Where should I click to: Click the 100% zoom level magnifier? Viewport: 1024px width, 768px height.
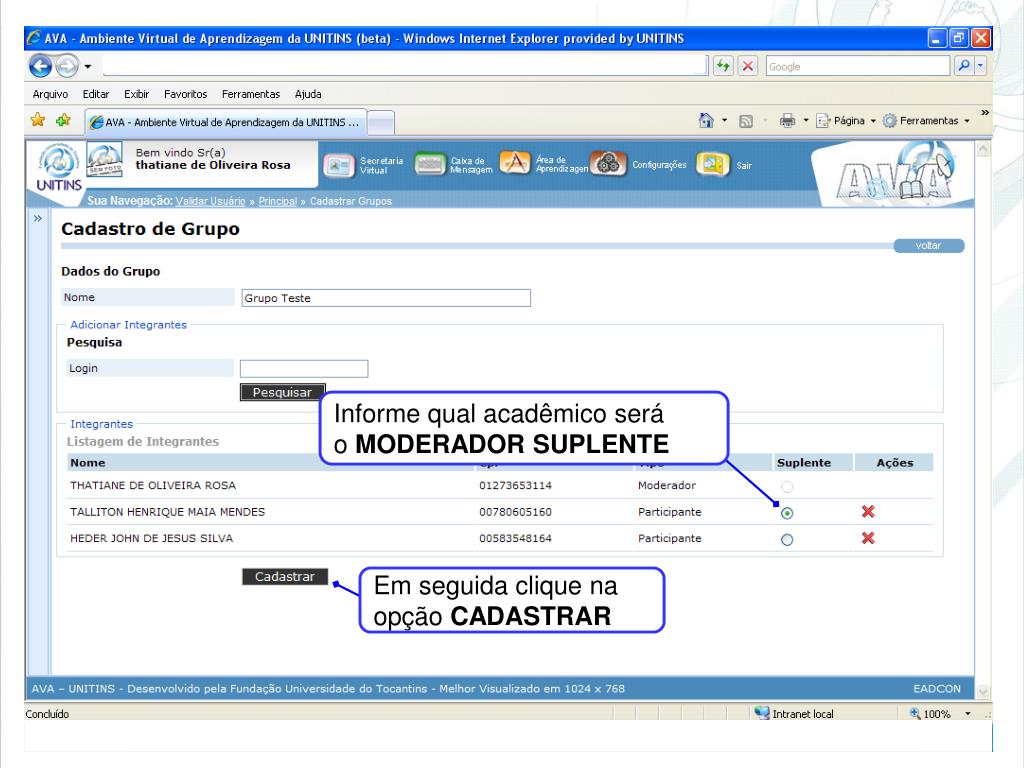[x=916, y=713]
